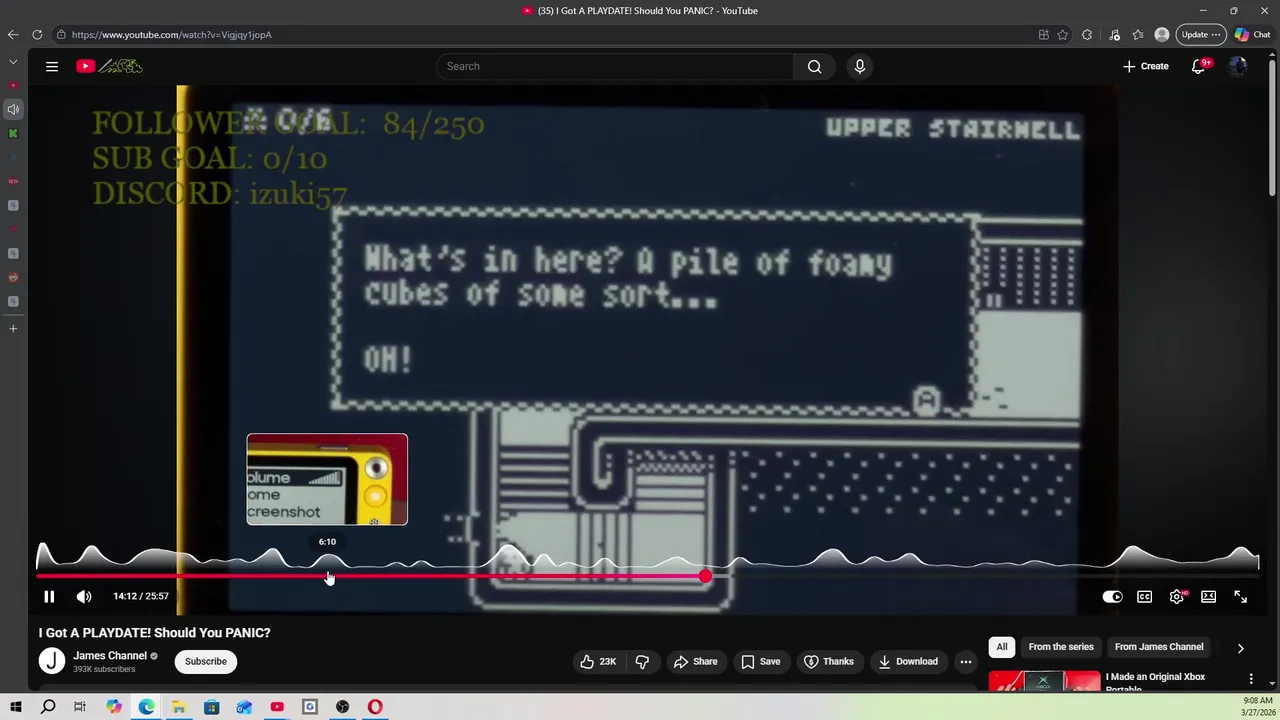Open options menu for Xbox Portable video
The width and height of the screenshot is (1280, 720).
pyautogui.click(x=1251, y=679)
